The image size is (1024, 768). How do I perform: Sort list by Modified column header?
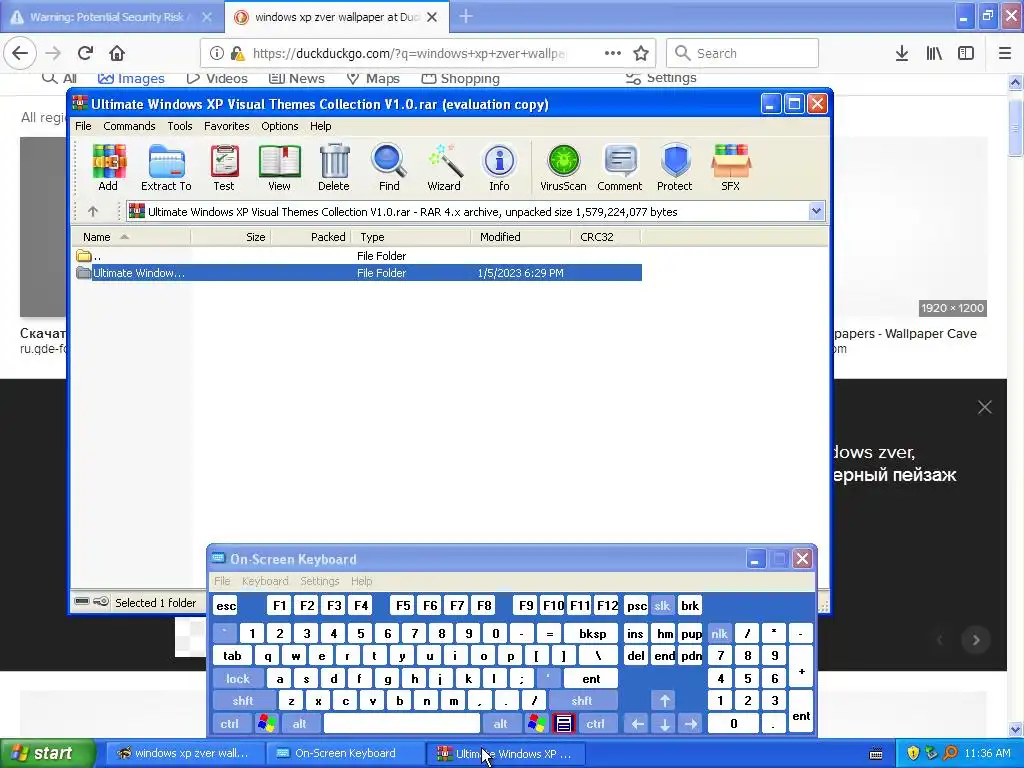click(520, 237)
